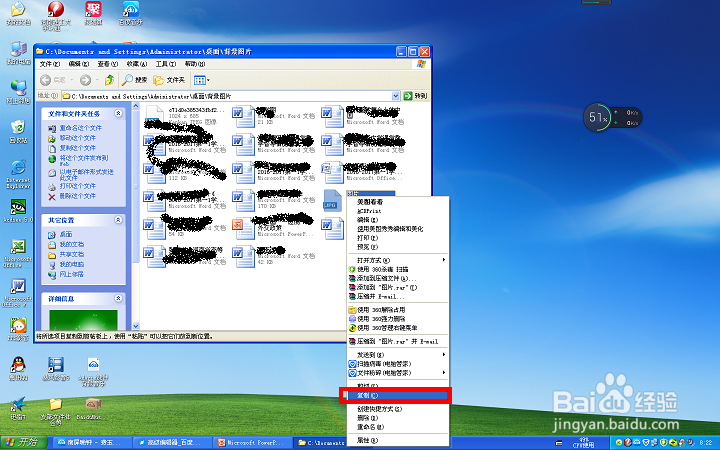Click the green preview thumbnail in details
This screenshot has height=450, width=720.
(x=83, y=320)
